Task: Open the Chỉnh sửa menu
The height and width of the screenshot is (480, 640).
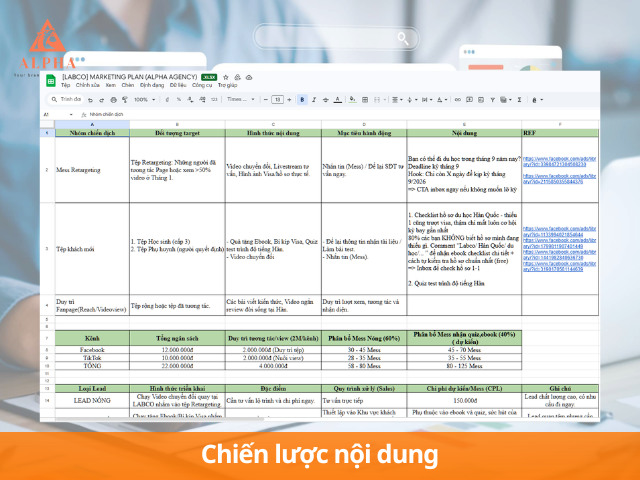Action: point(88,85)
